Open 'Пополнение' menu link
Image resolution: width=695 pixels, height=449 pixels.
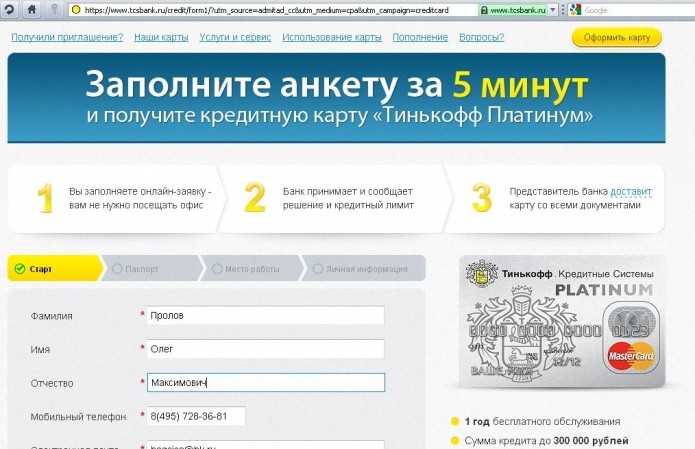coord(420,37)
